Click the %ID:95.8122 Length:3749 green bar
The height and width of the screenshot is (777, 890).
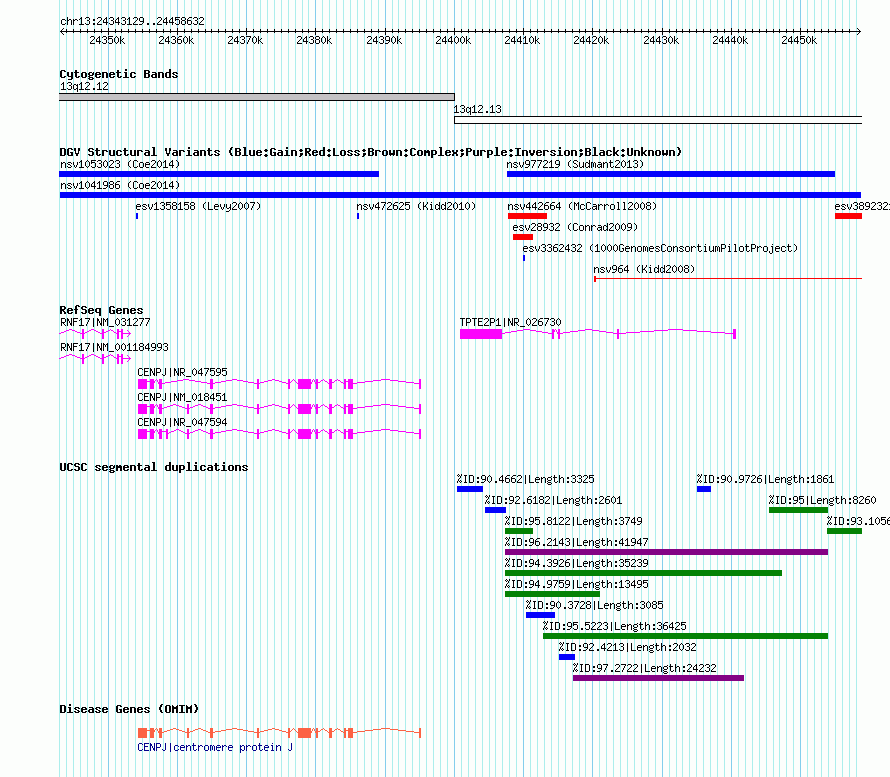point(519,531)
